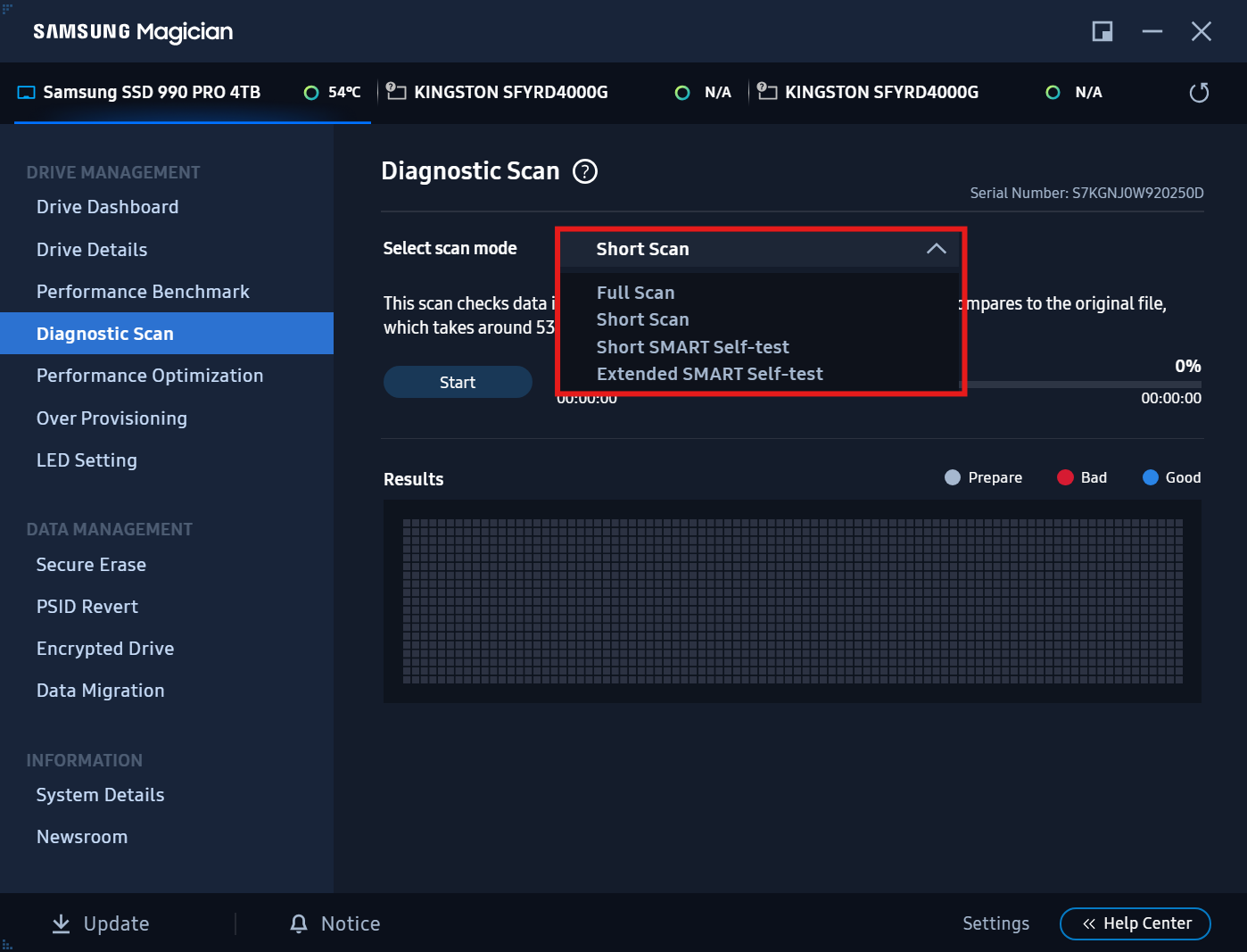Click the refresh drives icon

[1199, 93]
